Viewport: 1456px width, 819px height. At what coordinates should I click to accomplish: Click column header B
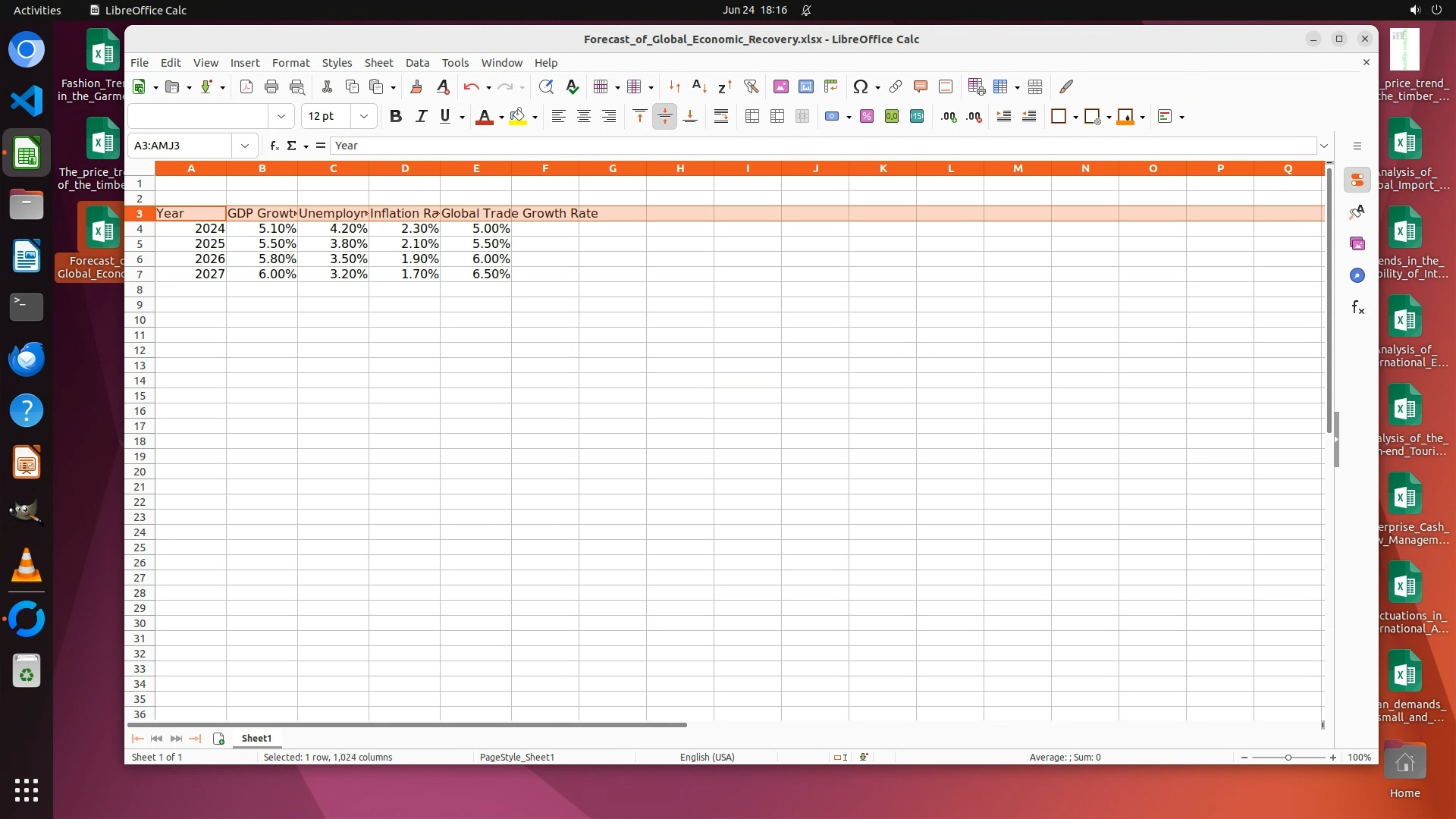pos(262,168)
